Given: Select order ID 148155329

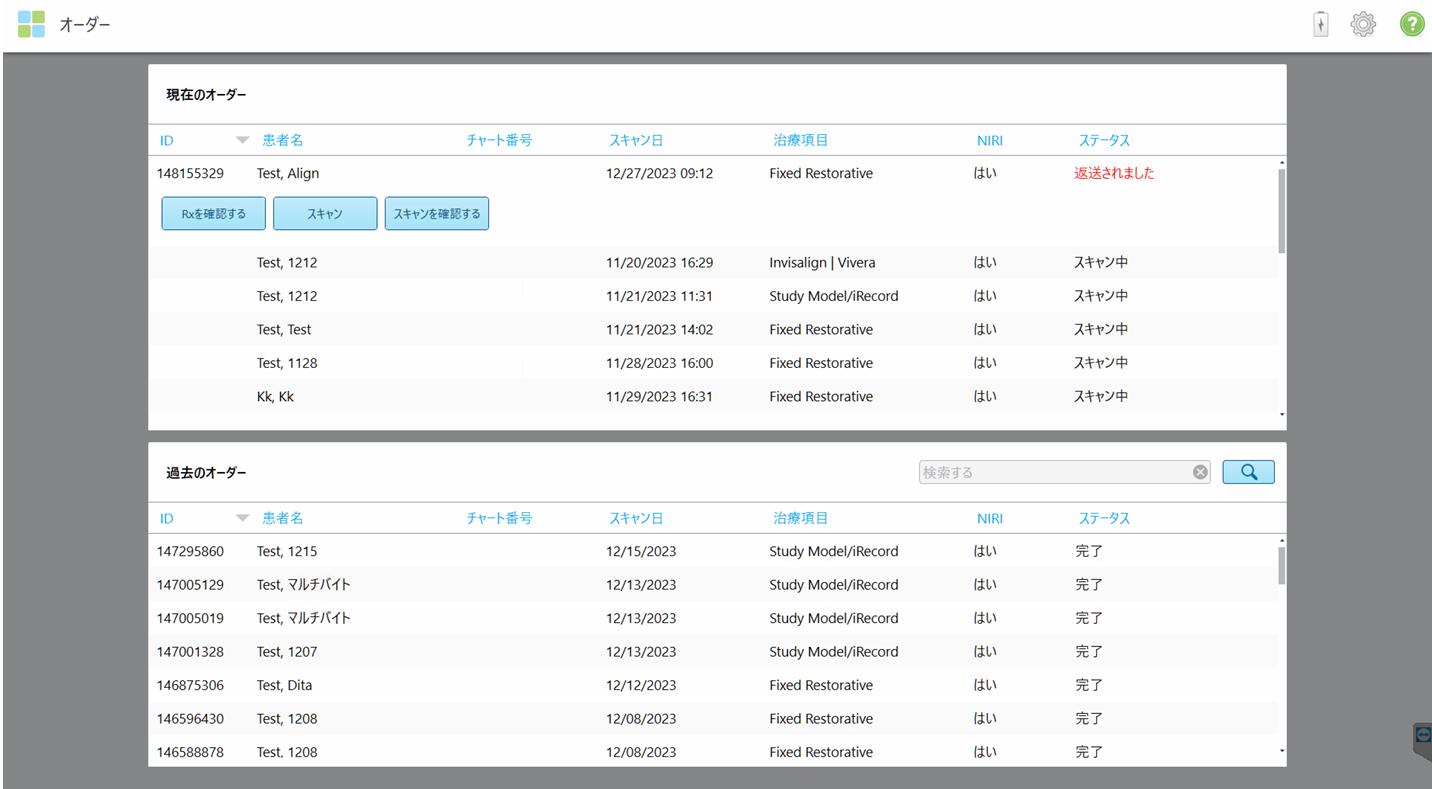Looking at the screenshot, I should (x=190, y=173).
